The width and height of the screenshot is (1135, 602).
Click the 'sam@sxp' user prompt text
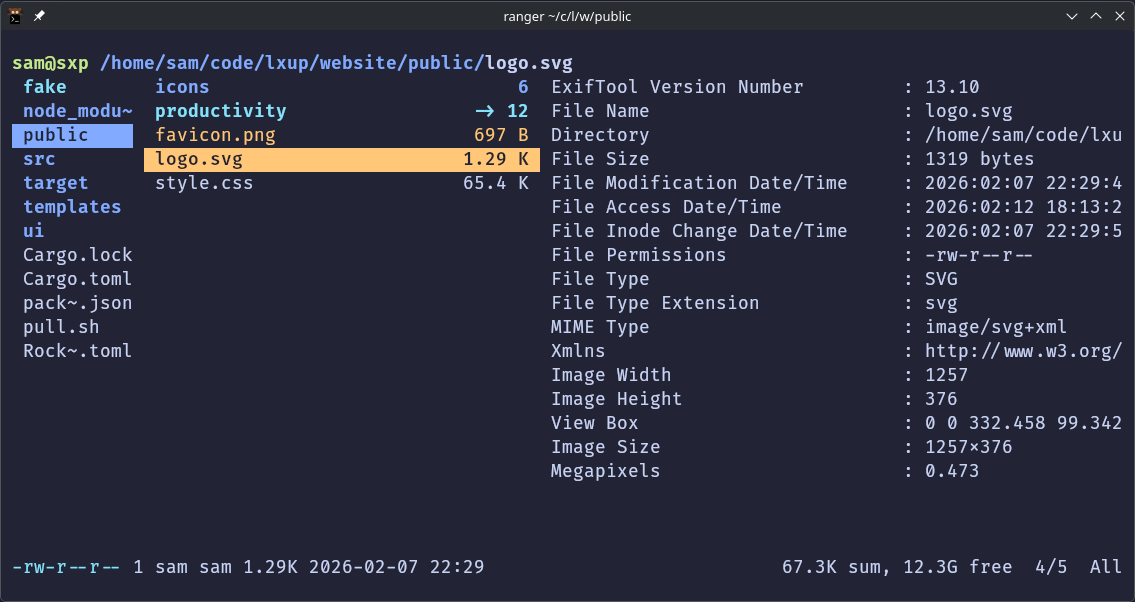click(48, 62)
